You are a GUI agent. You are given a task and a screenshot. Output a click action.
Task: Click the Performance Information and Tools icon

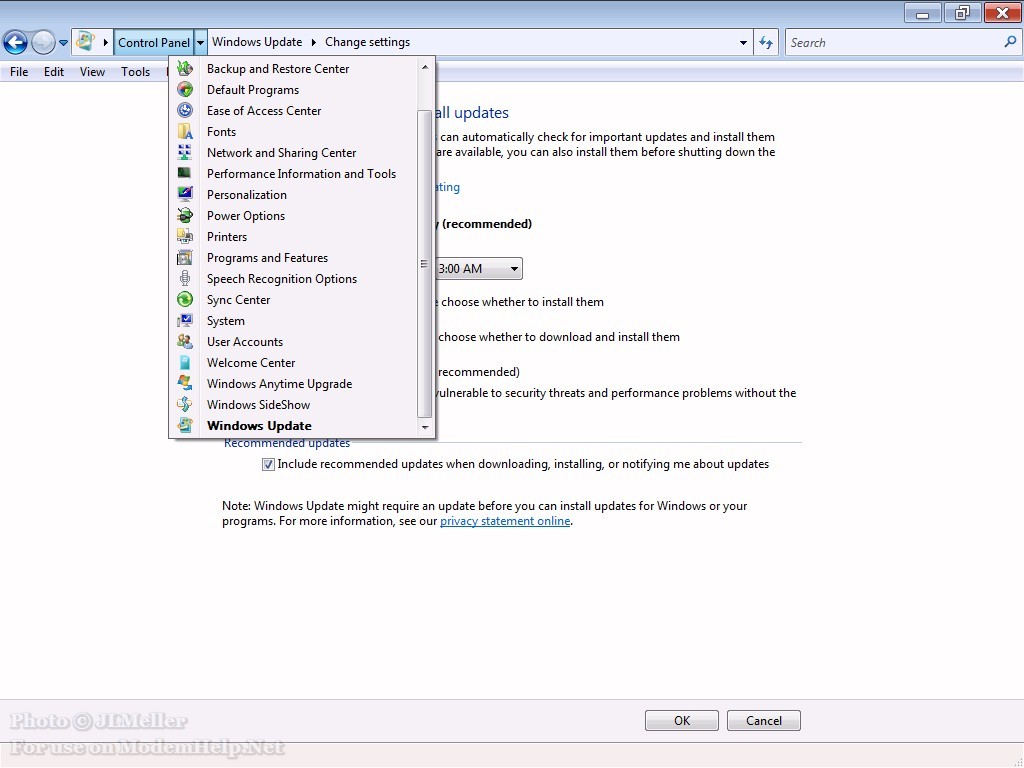pyautogui.click(x=185, y=173)
